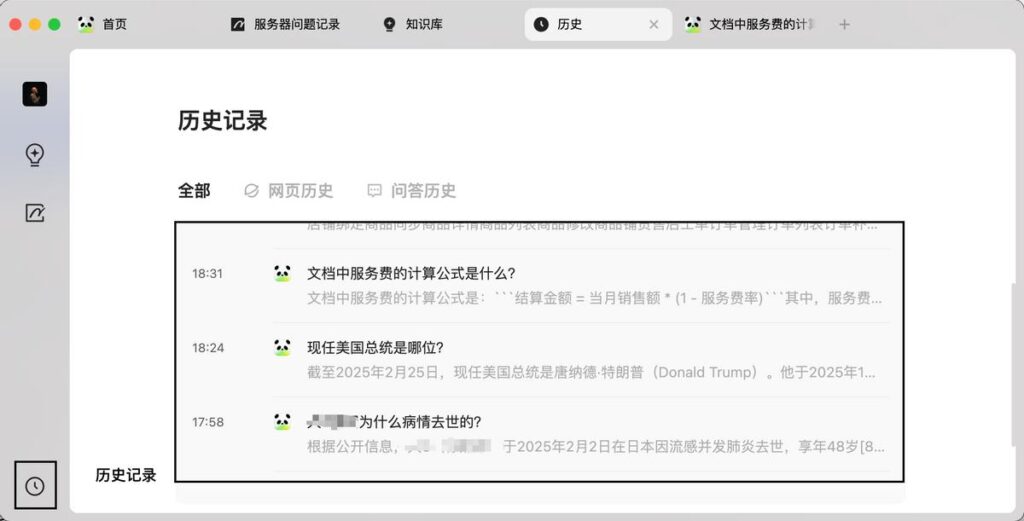Click the 网页历史 planet icon
The width and height of the screenshot is (1024, 521).
tap(251, 191)
